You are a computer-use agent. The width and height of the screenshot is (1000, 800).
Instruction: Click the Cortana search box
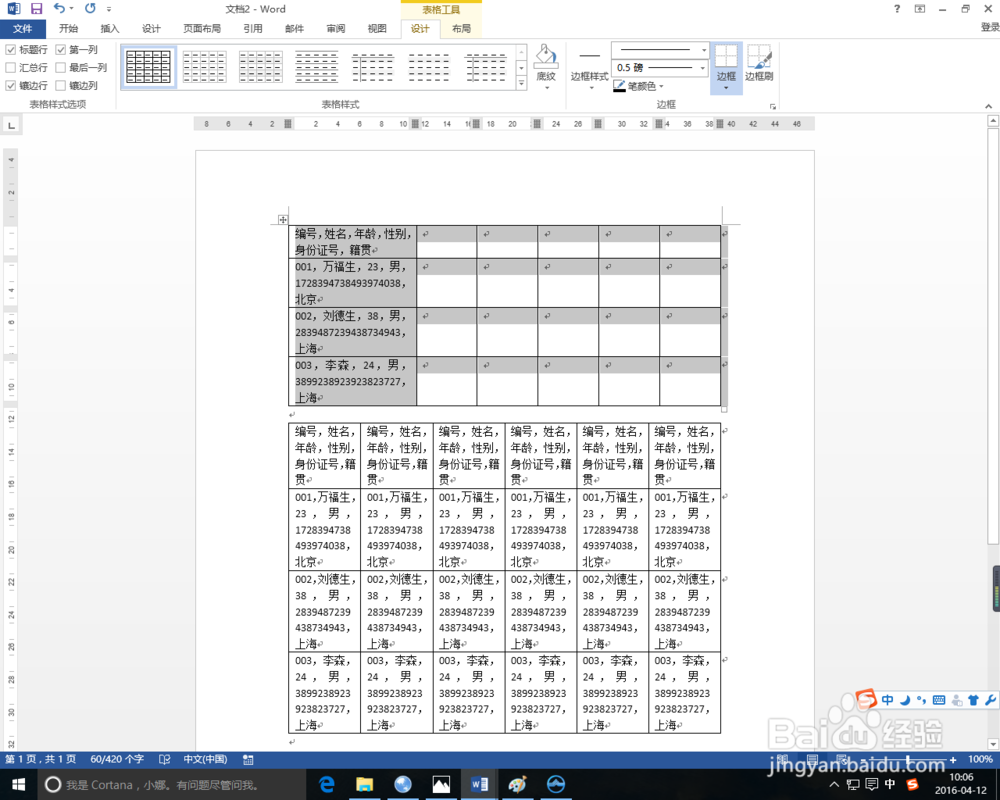(170, 785)
